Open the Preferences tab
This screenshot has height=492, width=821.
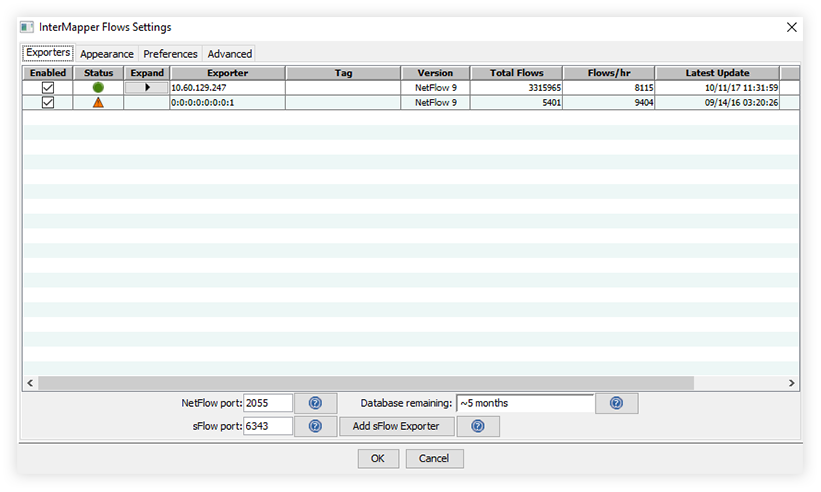point(170,54)
